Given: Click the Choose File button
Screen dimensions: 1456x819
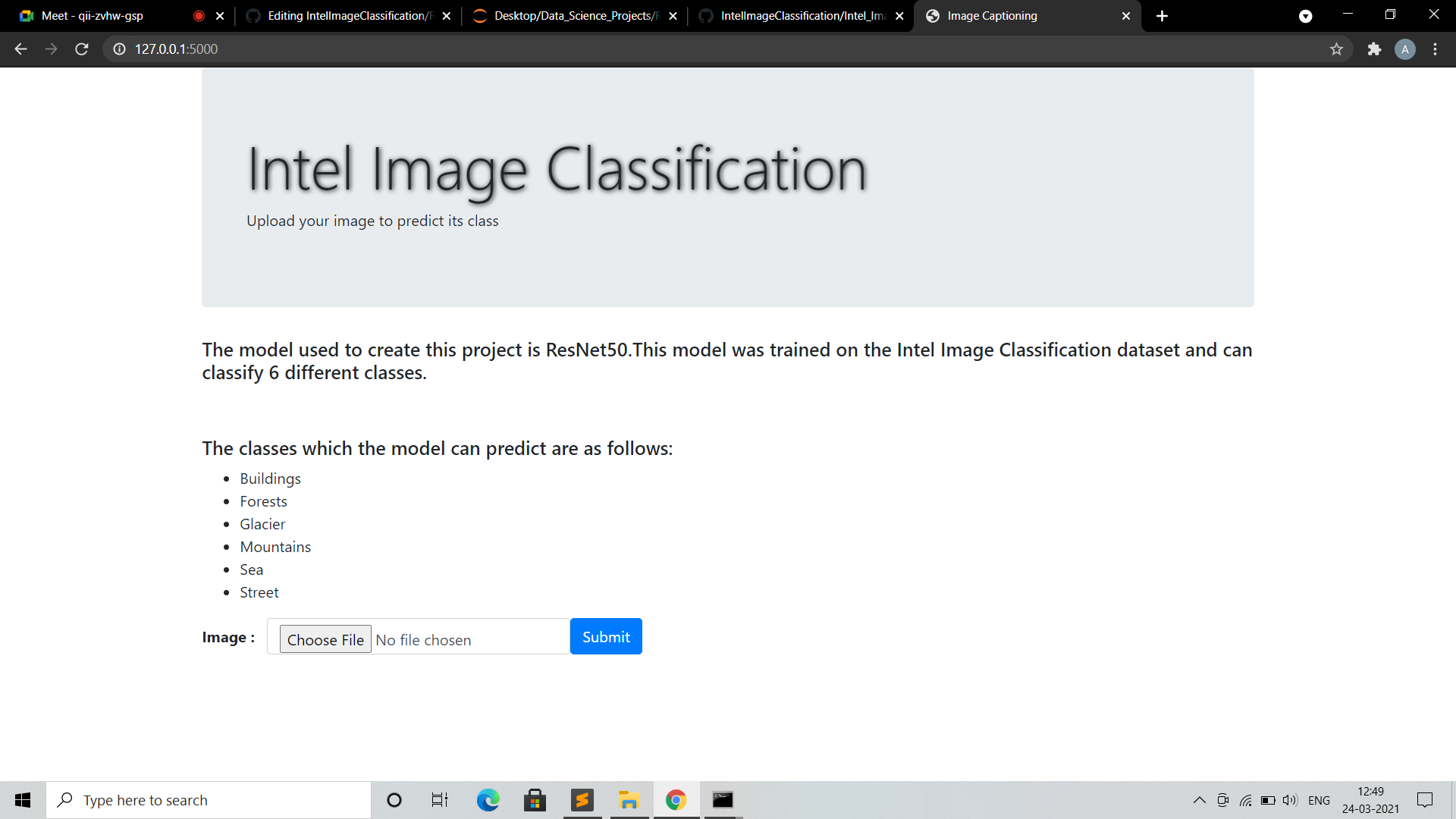Looking at the screenshot, I should [x=325, y=639].
